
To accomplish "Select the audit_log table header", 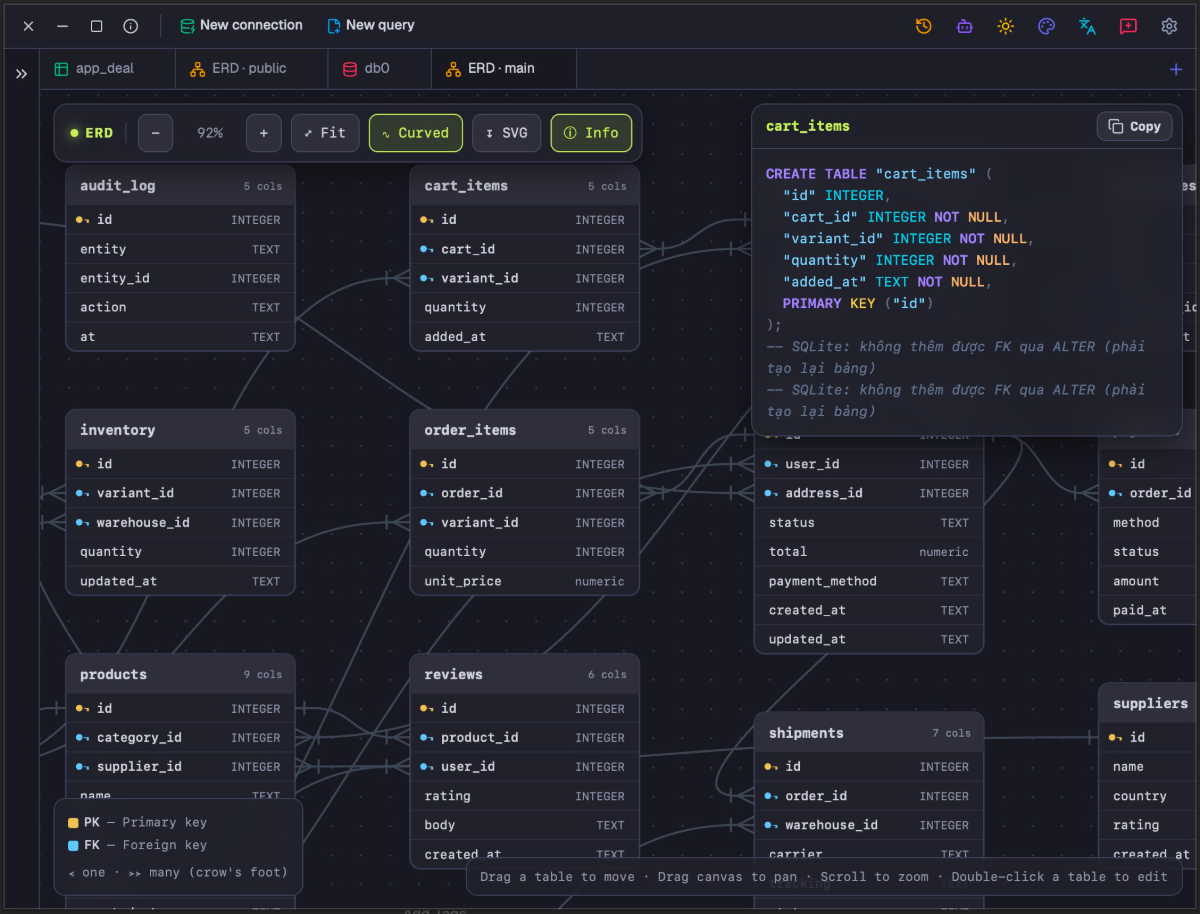I will pyautogui.click(x=180, y=186).
